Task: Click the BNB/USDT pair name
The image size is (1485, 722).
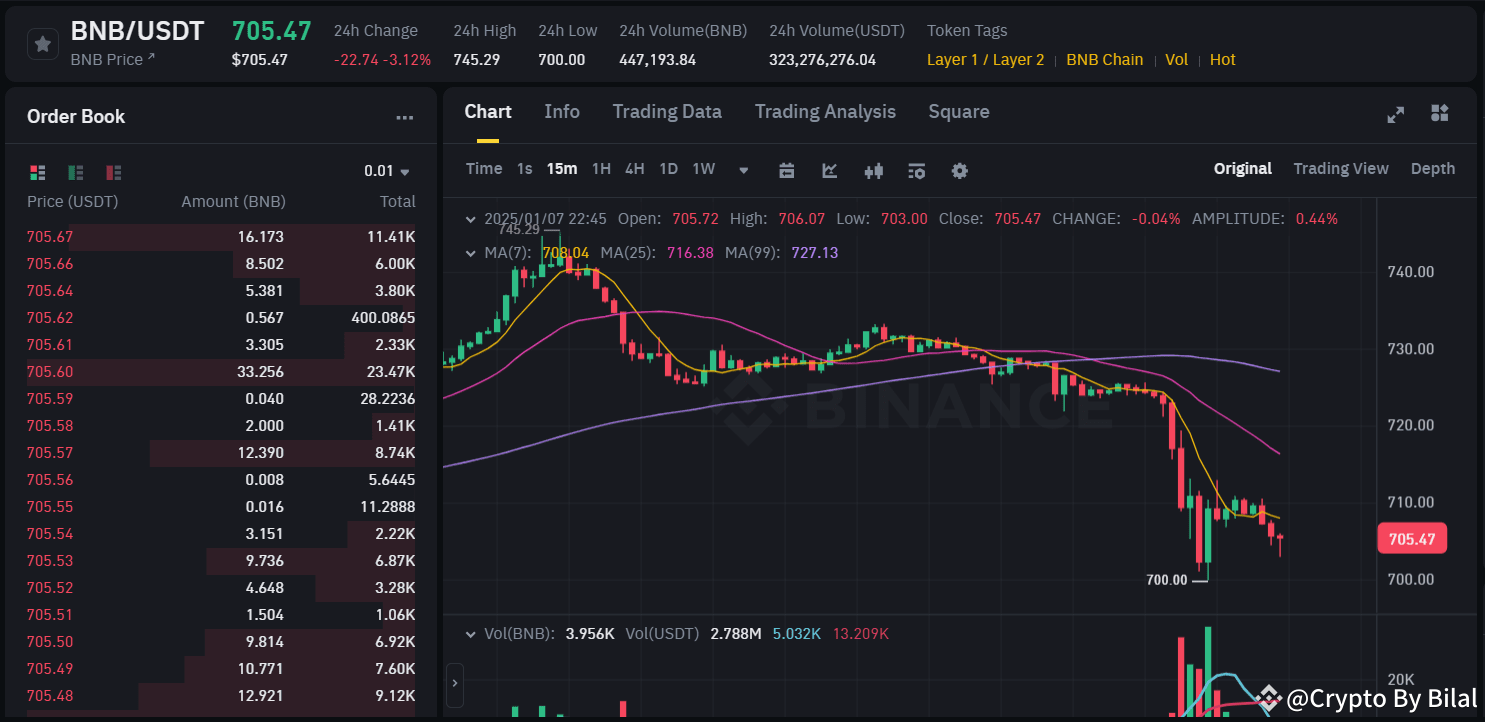Action: click(137, 31)
